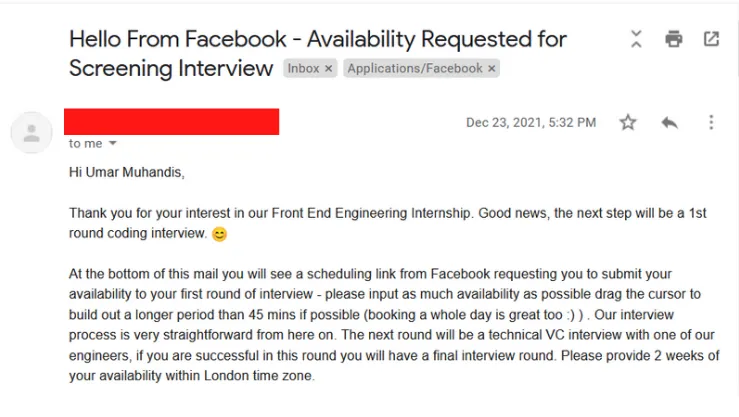
Task: Click the paragraph about the scheduling link
Action: coord(394,325)
